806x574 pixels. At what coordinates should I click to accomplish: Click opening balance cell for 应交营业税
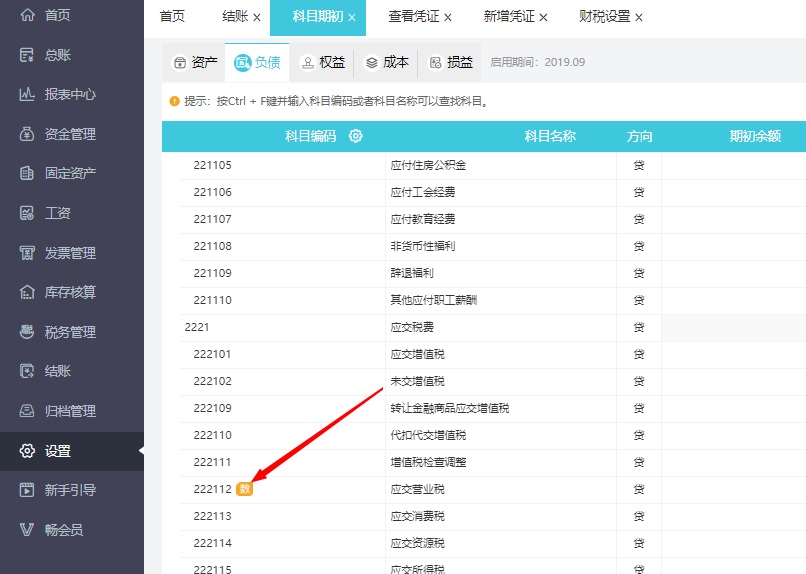coord(734,490)
